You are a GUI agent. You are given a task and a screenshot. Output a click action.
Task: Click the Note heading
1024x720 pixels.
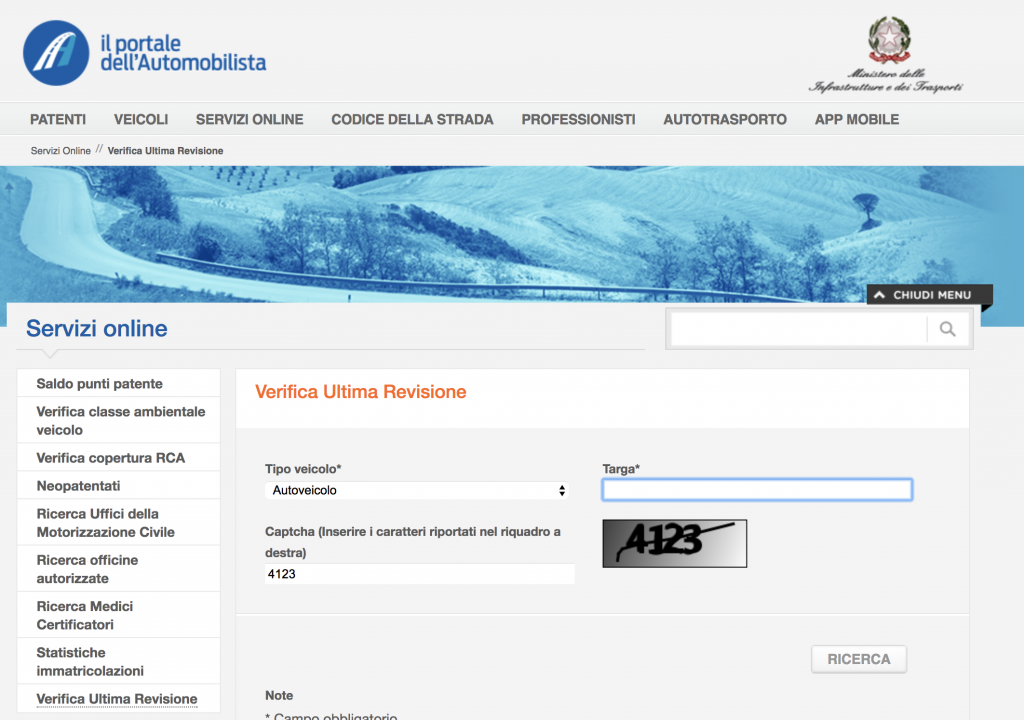click(x=279, y=696)
